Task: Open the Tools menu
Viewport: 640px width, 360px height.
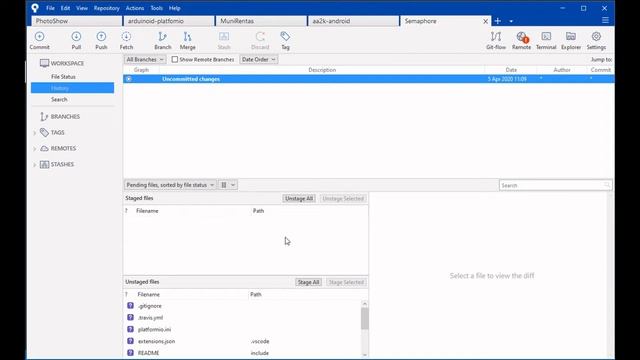Action: (156, 8)
